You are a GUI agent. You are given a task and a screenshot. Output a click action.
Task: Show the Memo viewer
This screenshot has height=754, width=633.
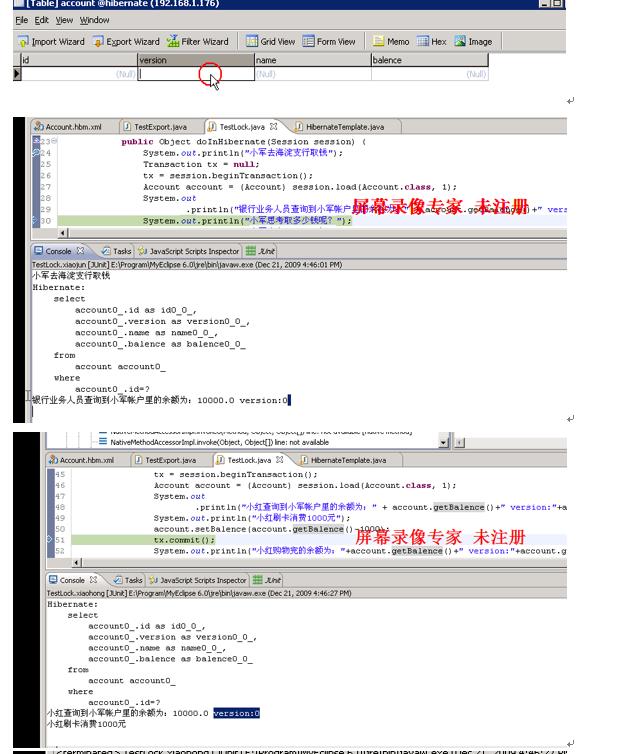pyautogui.click(x=392, y=42)
